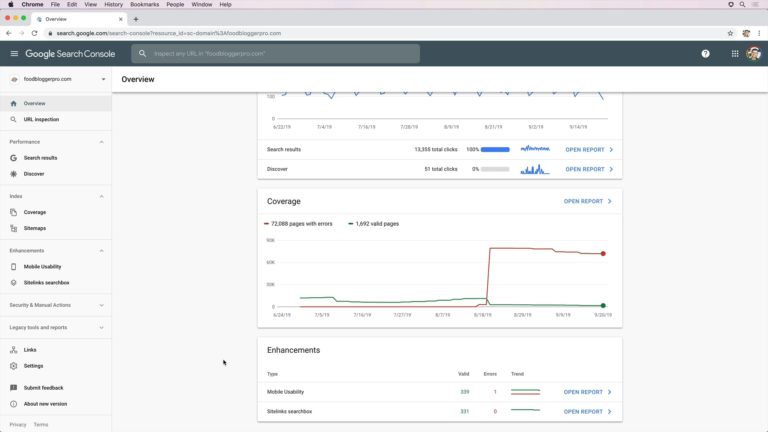
Task: Toggle 1,692 valid pages legend
Action: [x=373, y=224]
